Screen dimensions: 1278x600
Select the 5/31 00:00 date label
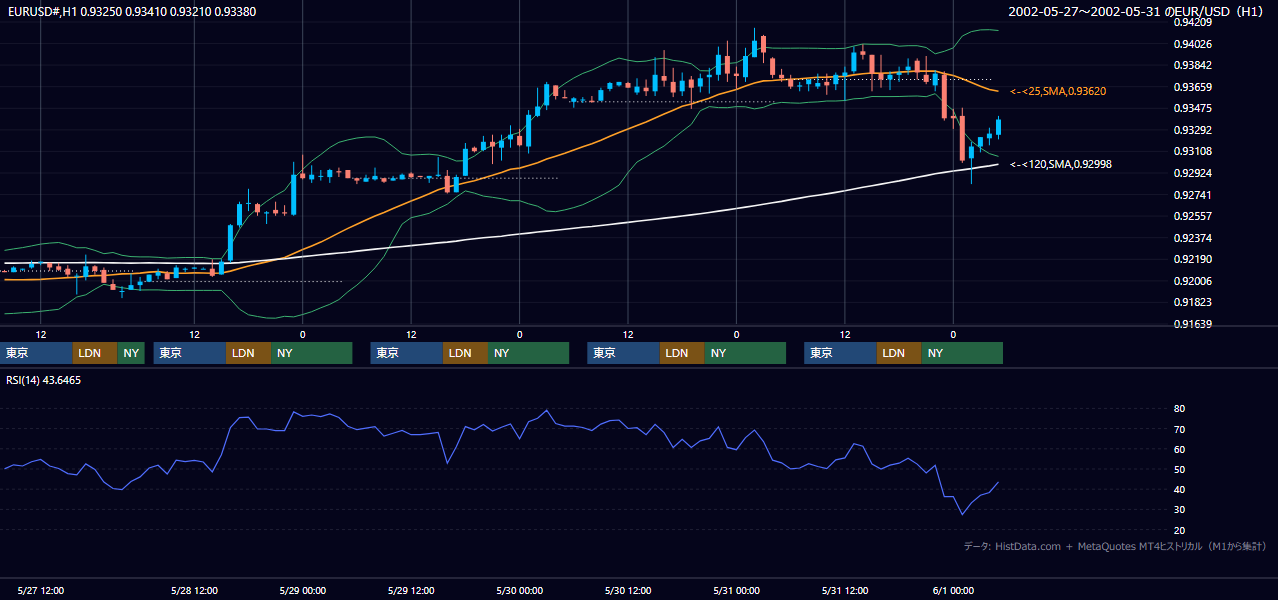click(x=736, y=590)
